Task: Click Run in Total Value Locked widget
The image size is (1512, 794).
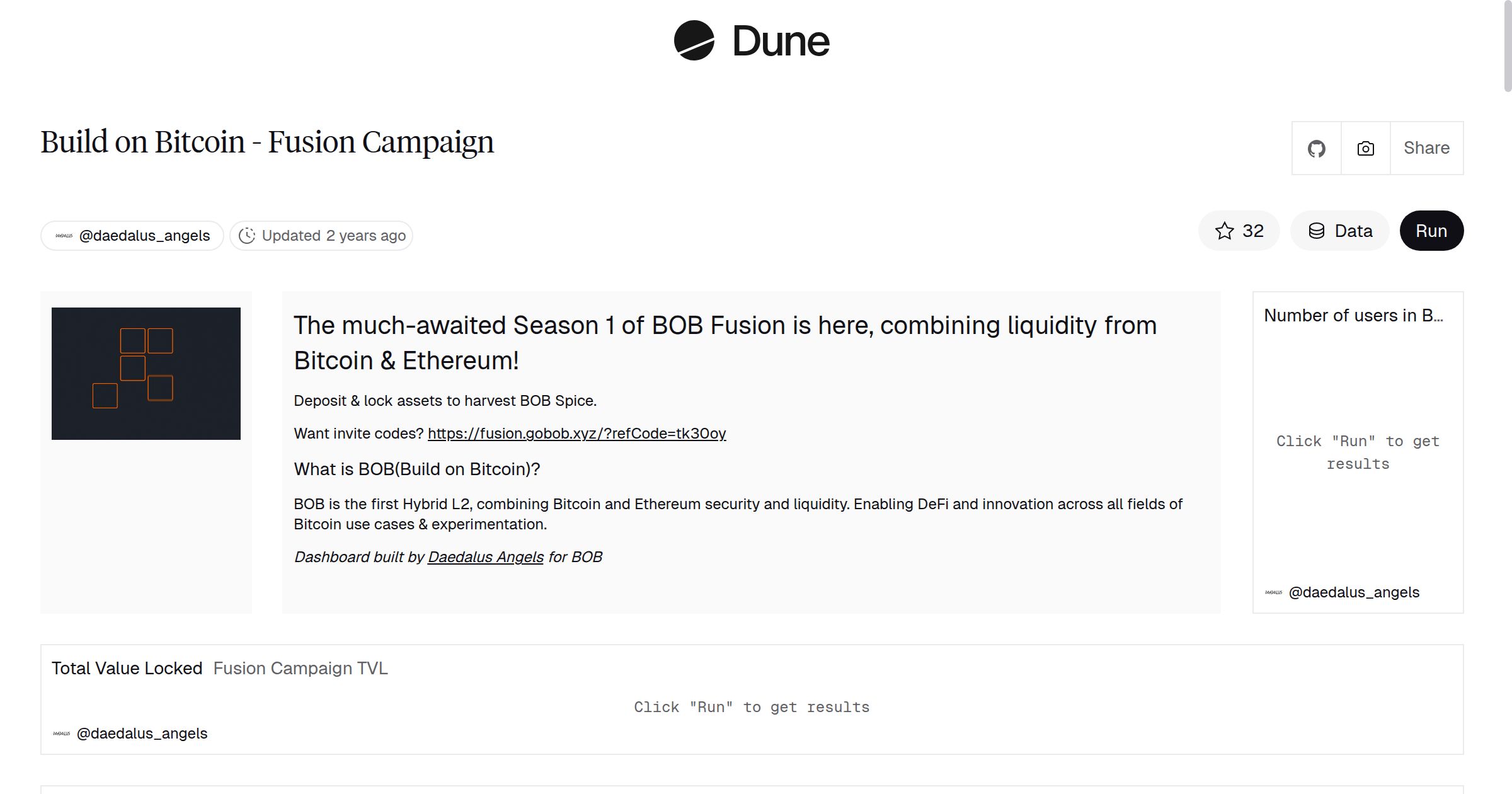Action: (x=713, y=706)
